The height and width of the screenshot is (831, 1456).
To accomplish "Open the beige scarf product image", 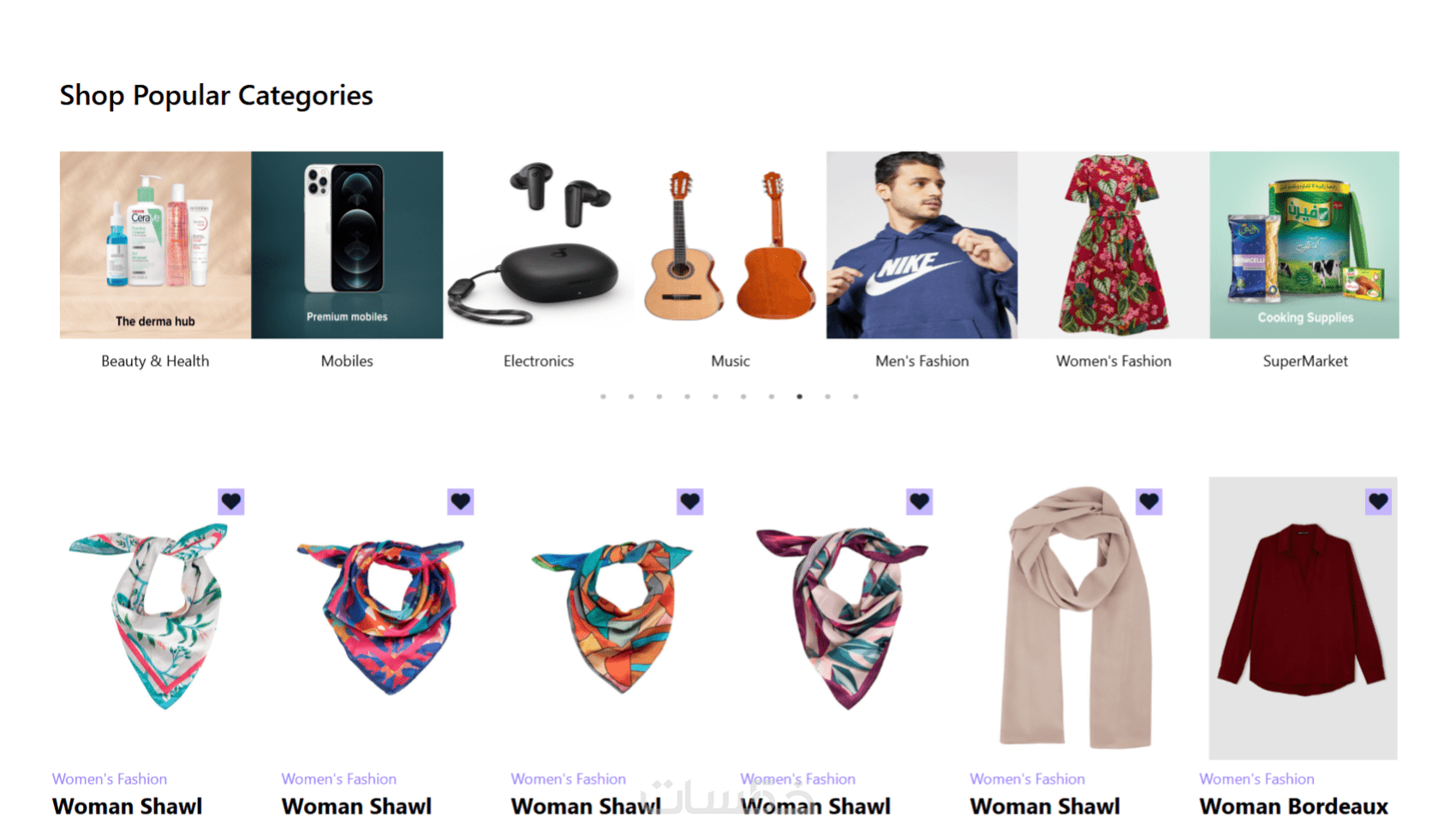I will (x=1076, y=618).
